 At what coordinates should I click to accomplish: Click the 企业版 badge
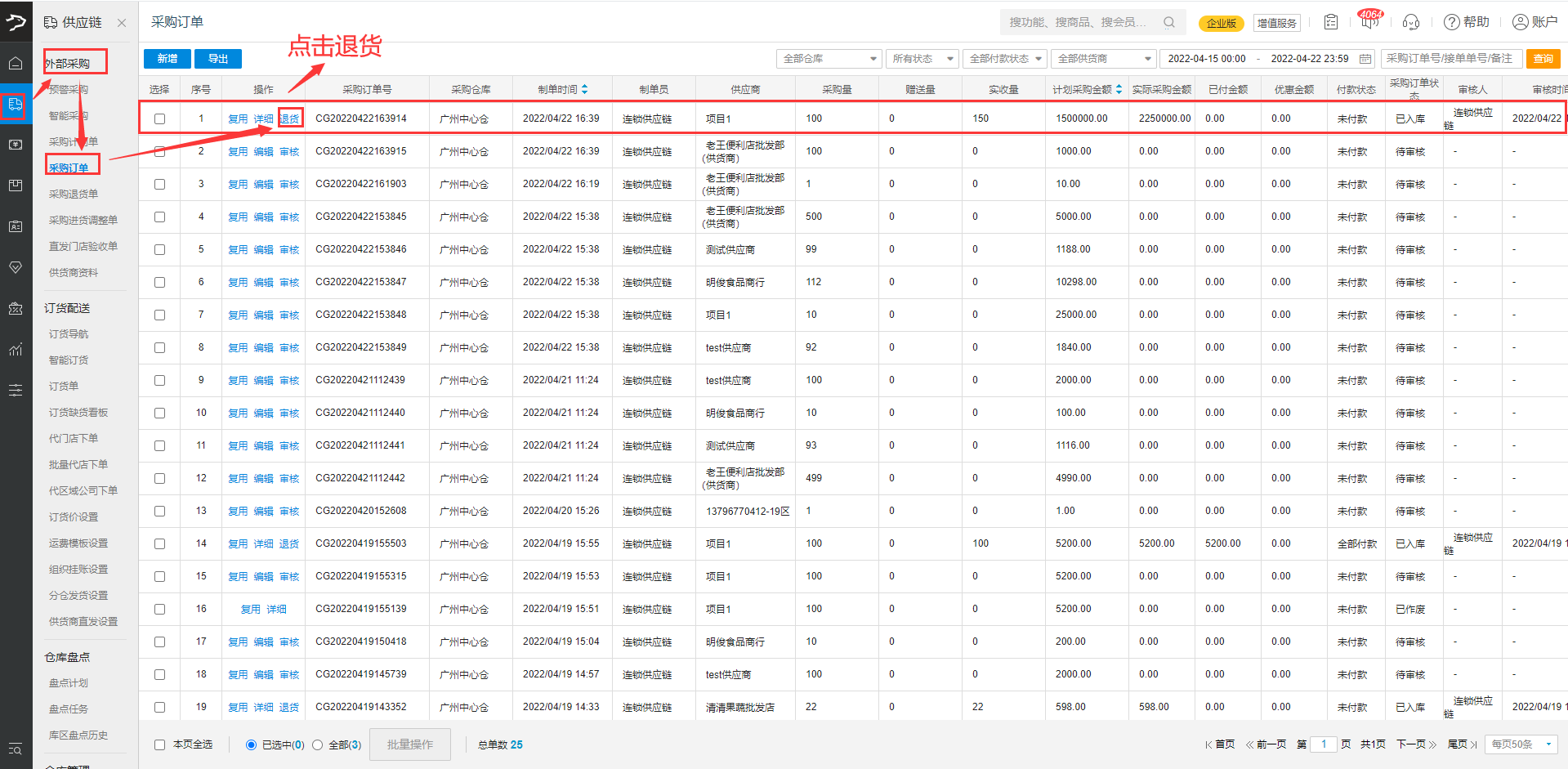coord(1222,23)
